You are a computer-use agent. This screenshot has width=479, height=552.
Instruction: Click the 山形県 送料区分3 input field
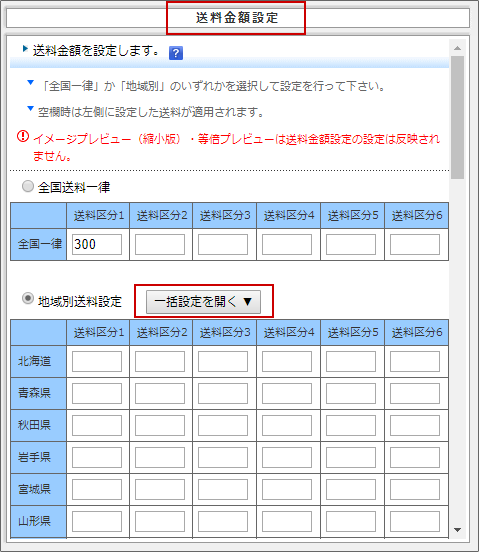(x=223, y=522)
